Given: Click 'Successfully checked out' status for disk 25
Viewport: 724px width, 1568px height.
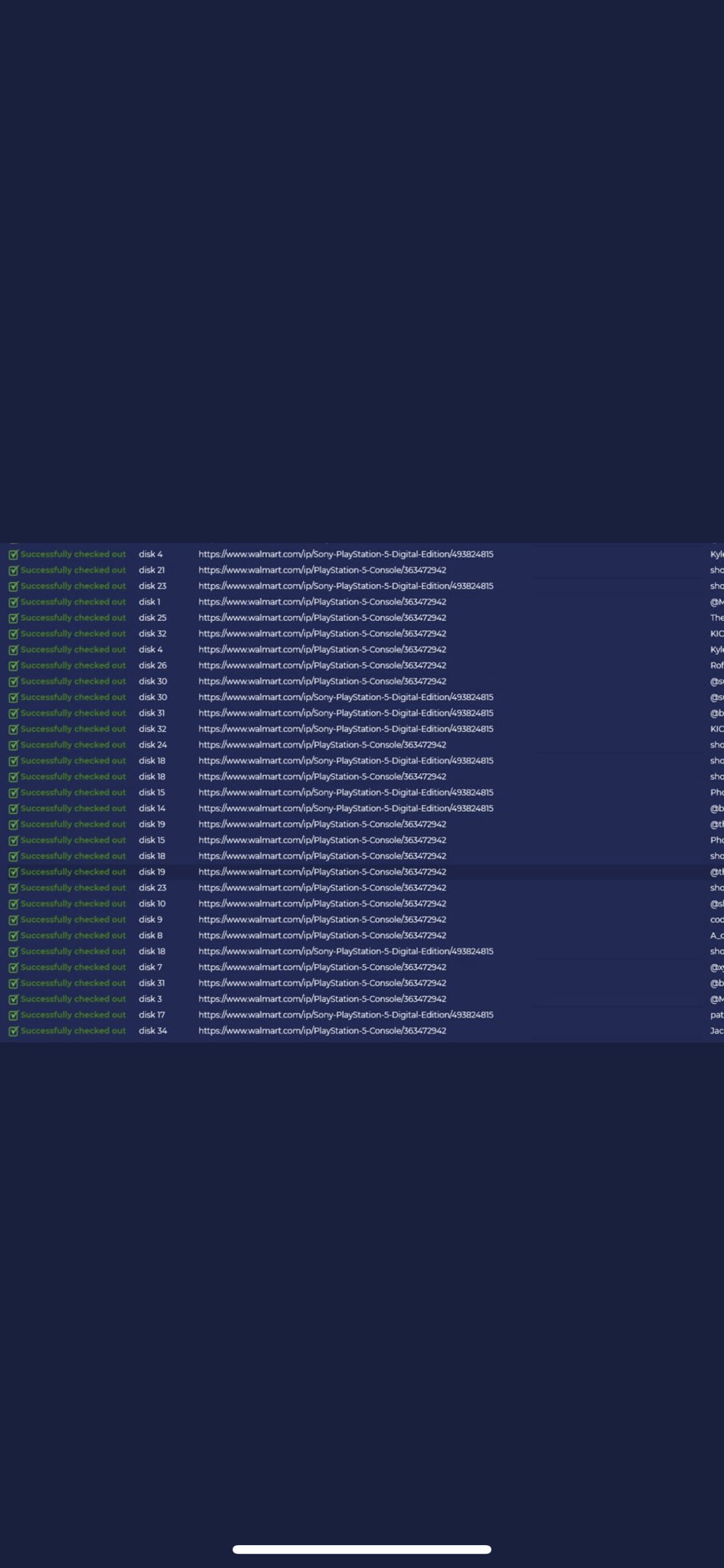Looking at the screenshot, I should click(x=73, y=618).
